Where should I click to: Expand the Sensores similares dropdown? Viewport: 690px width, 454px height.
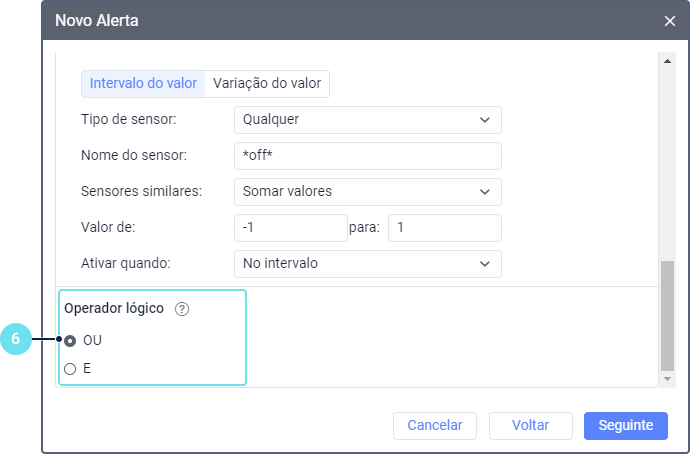point(367,191)
